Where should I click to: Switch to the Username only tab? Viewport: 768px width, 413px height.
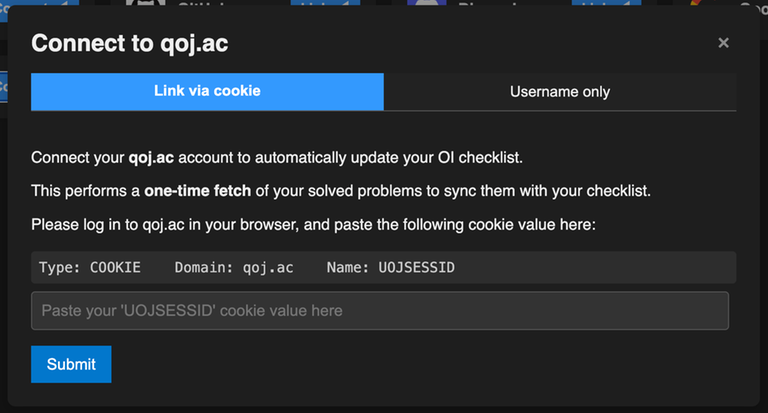pos(559,91)
